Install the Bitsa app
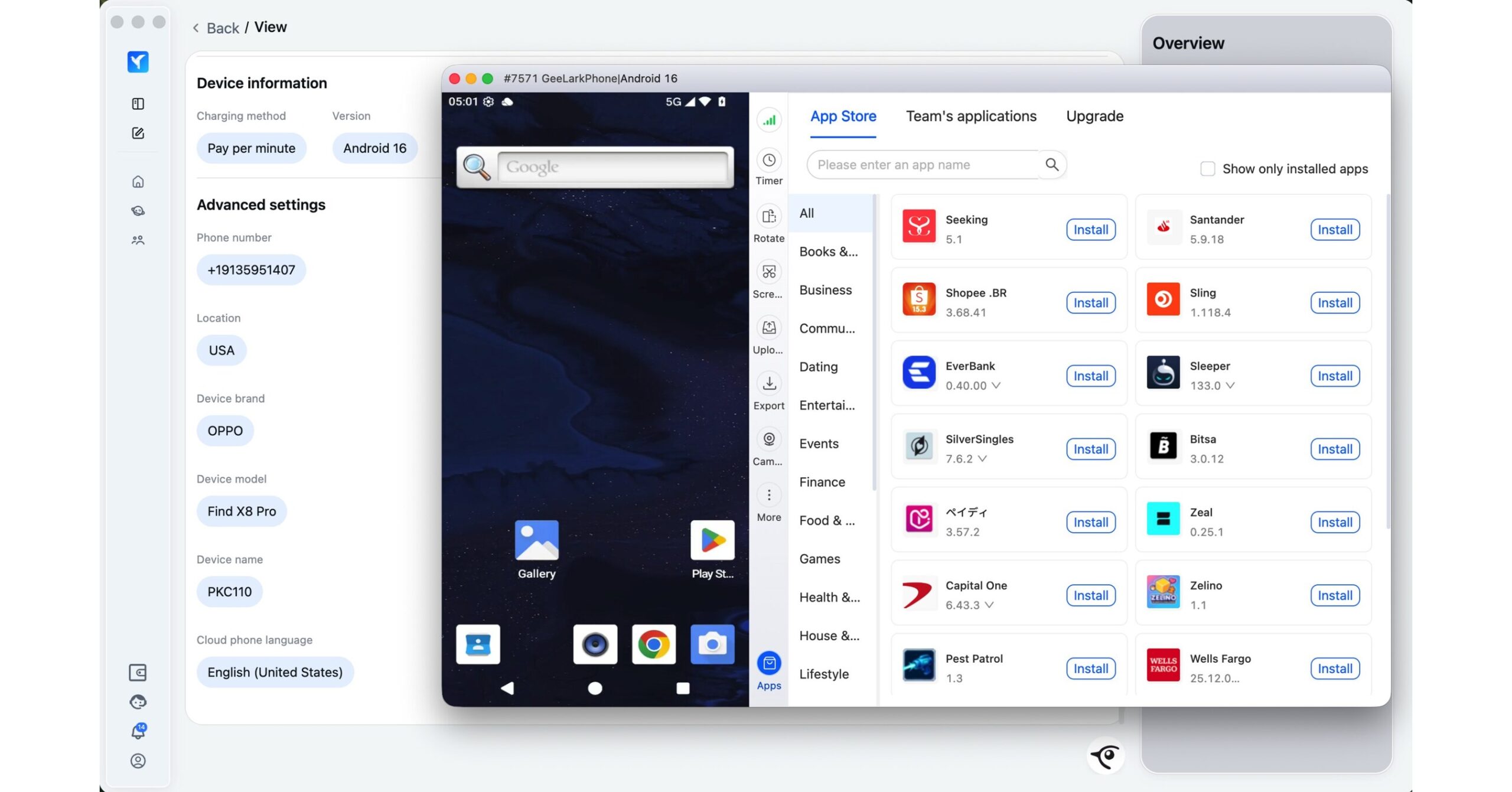Screen dimensions: 1512x792 click(1335, 449)
